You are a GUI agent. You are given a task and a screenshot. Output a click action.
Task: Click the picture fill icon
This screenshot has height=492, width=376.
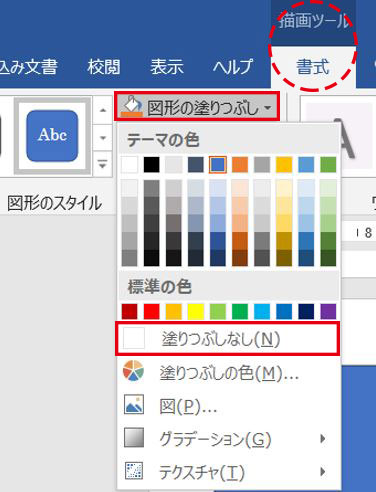134,404
